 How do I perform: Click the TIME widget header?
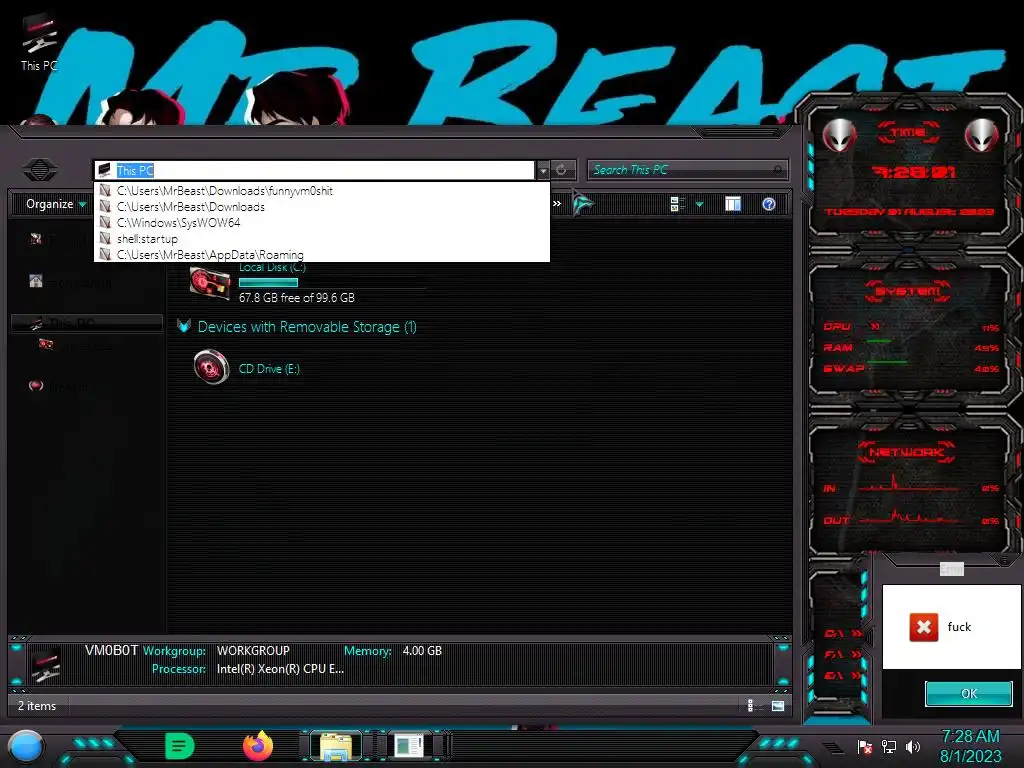908,133
